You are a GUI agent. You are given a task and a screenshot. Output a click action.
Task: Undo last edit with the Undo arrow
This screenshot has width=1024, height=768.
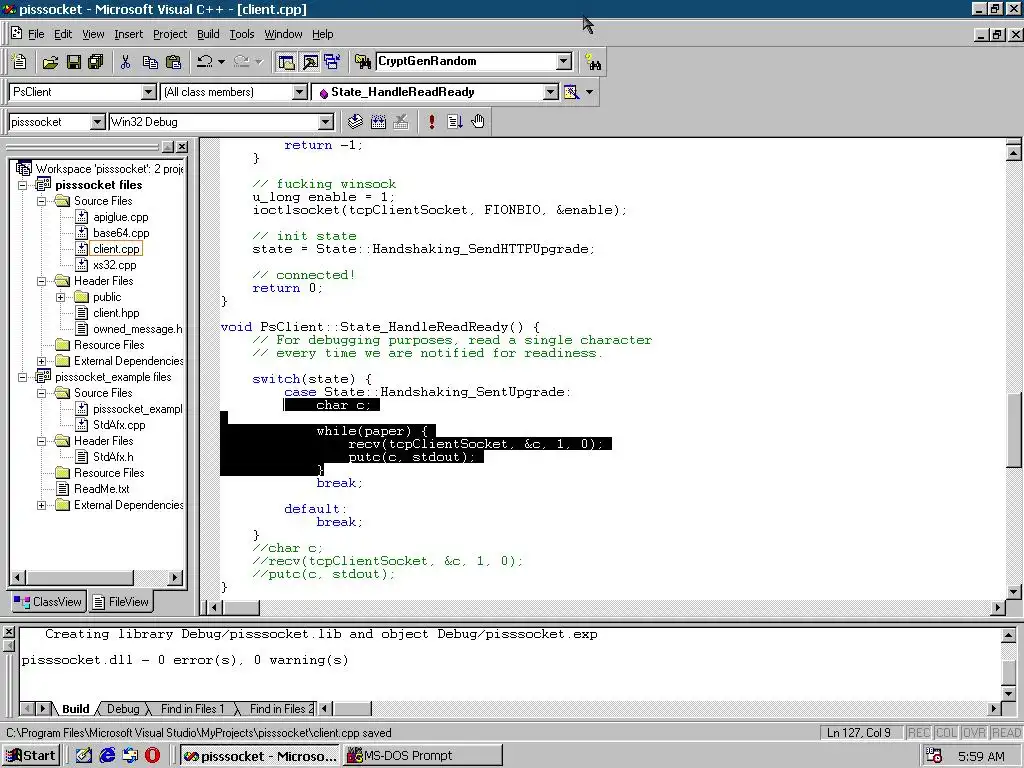click(x=204, y=61)
